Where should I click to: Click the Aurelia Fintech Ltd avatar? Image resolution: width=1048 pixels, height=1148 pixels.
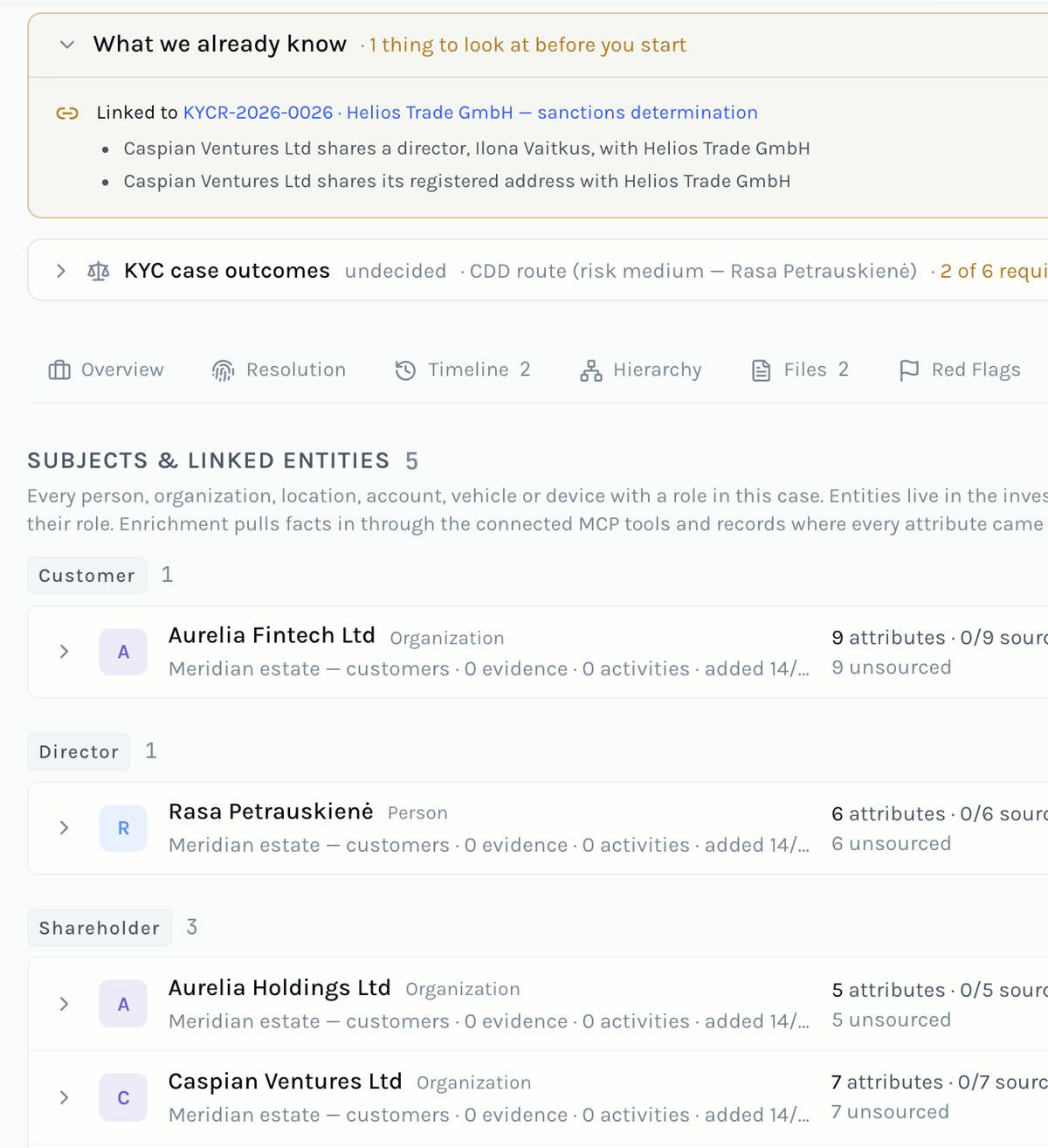(123, 652)
